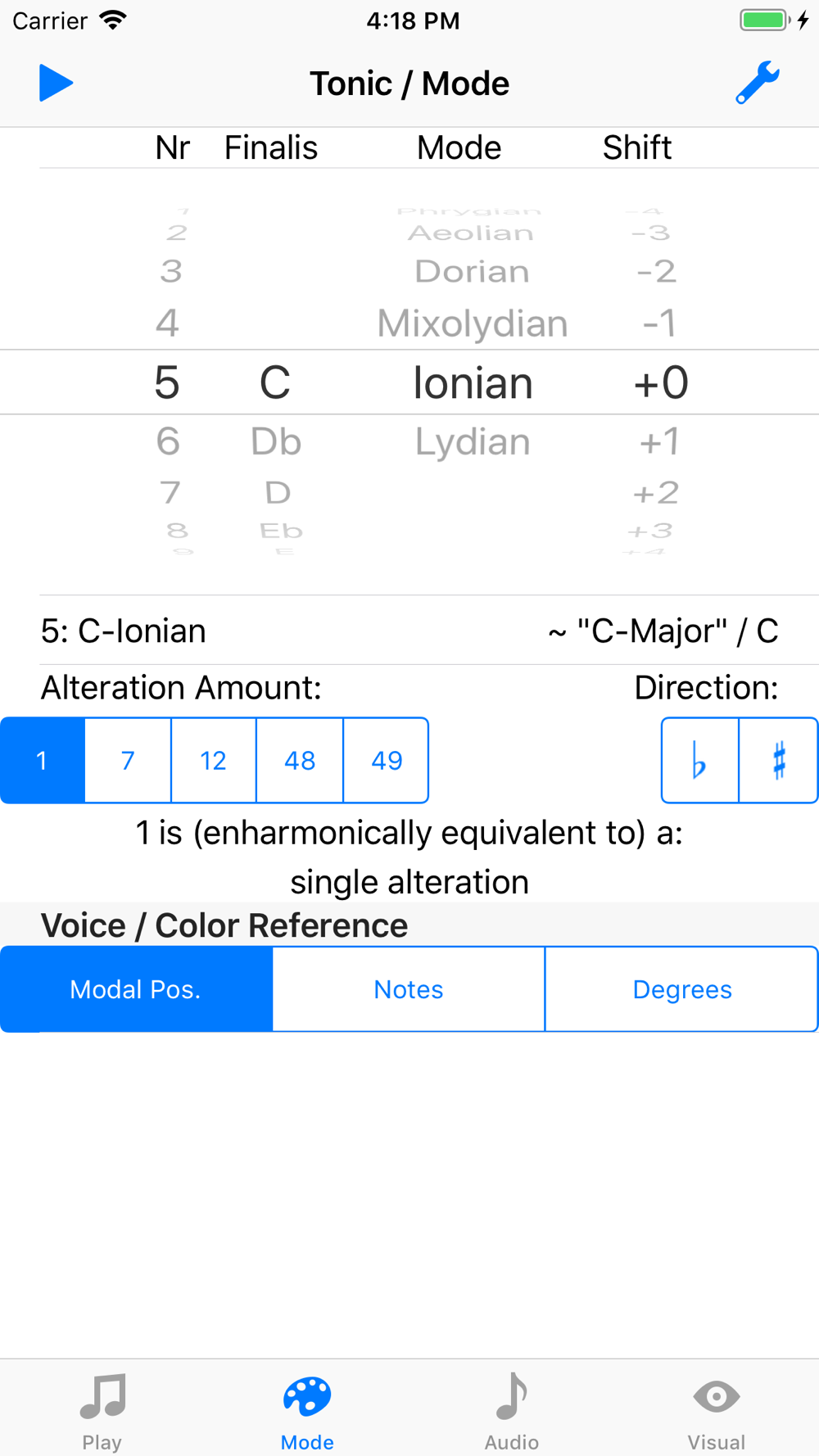Switch color reference to Notes
This screenshot has height=1456, width=819.
408,989
